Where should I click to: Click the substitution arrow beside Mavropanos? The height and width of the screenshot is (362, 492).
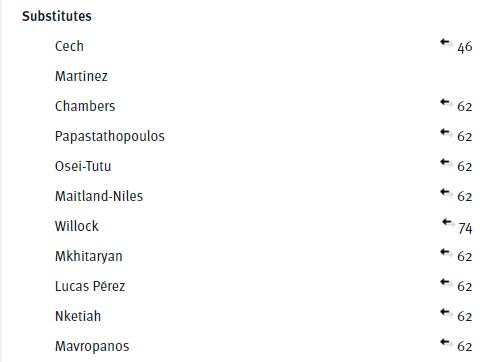click(x=445, y=342)
